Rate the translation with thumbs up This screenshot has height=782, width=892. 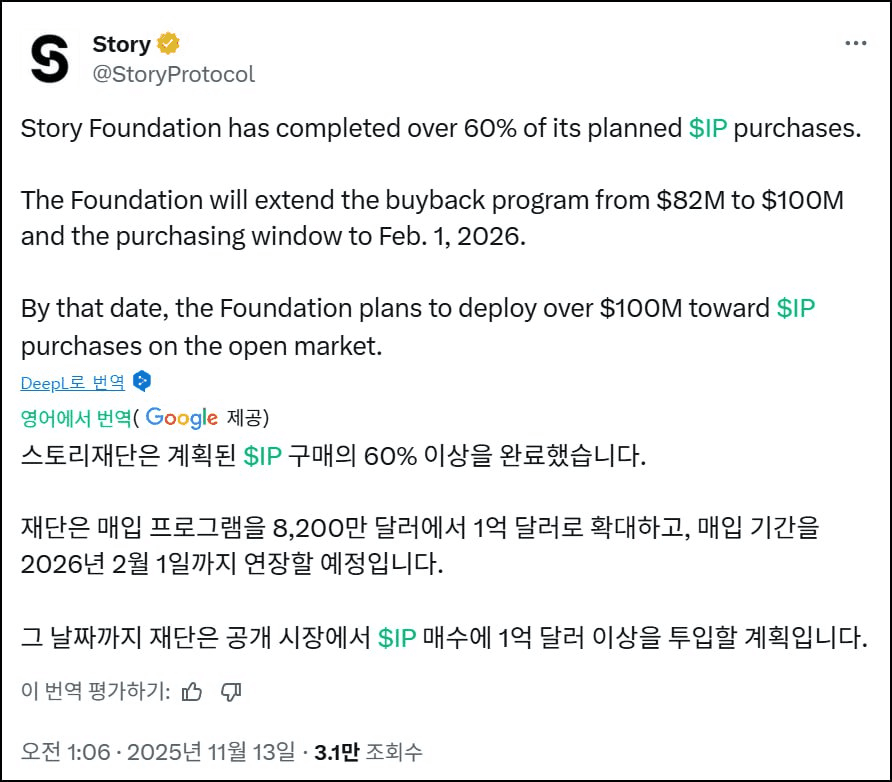(193, 691)
